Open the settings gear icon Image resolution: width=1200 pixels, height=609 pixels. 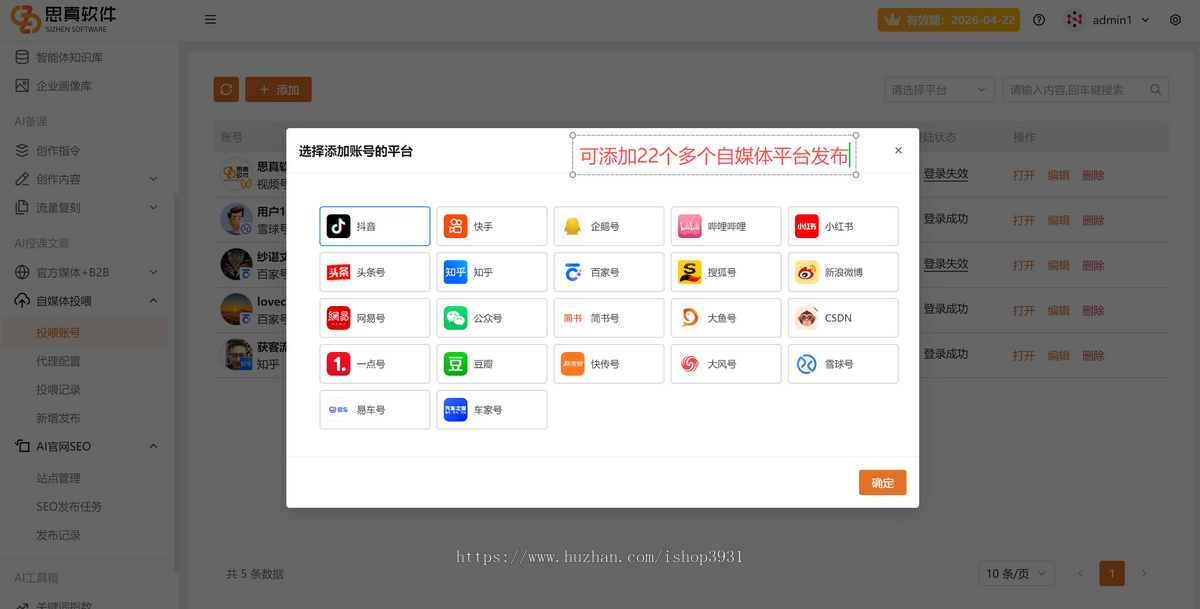1175,20
